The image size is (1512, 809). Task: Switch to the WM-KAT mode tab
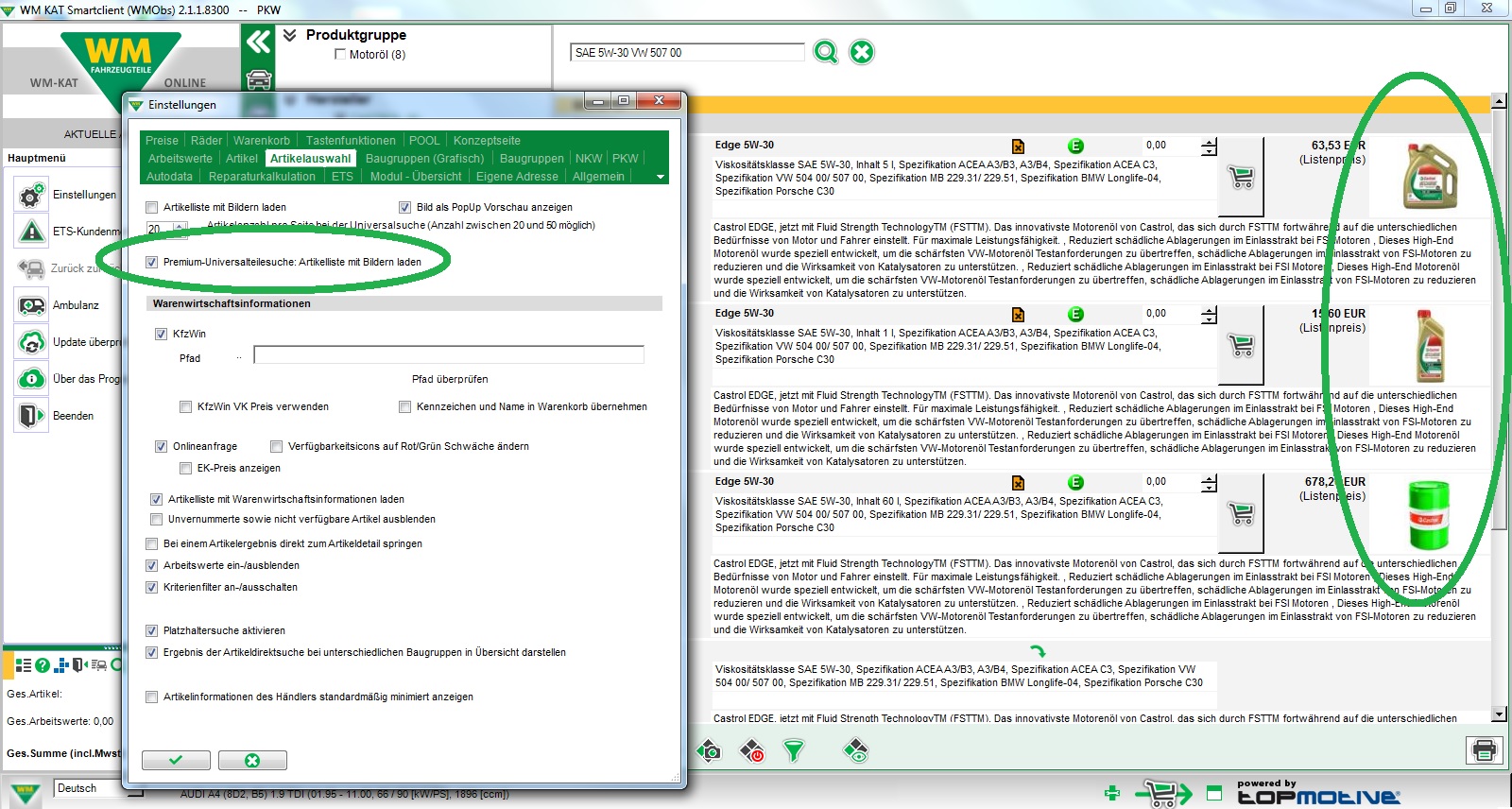(54, 83)
